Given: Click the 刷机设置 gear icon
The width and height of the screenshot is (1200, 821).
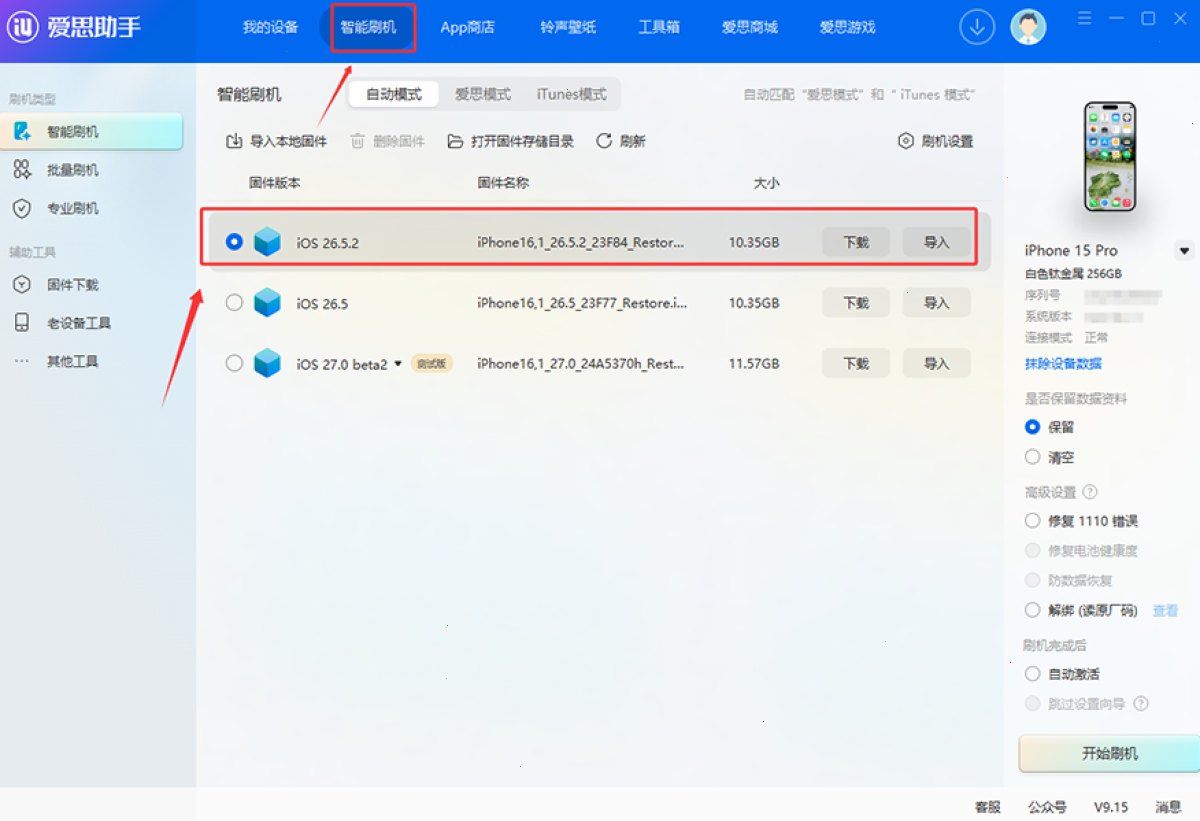Looking at the screenshot, I should [x=906, y=141].
